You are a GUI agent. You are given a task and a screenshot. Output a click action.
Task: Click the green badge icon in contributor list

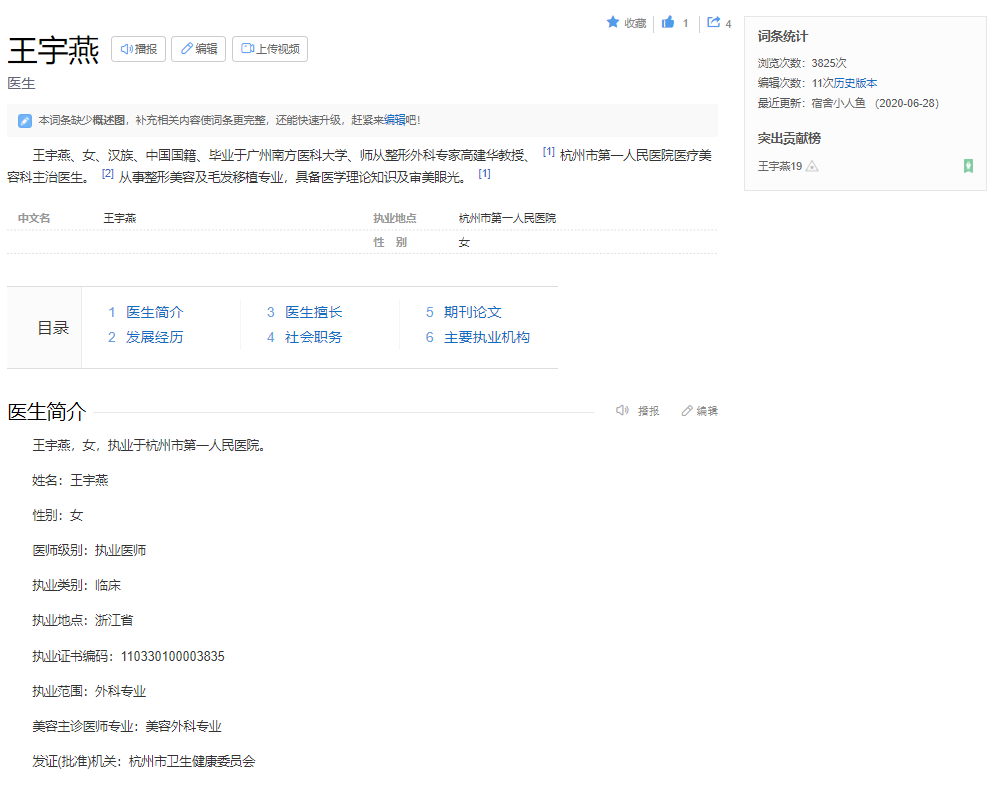coord(968,166)
